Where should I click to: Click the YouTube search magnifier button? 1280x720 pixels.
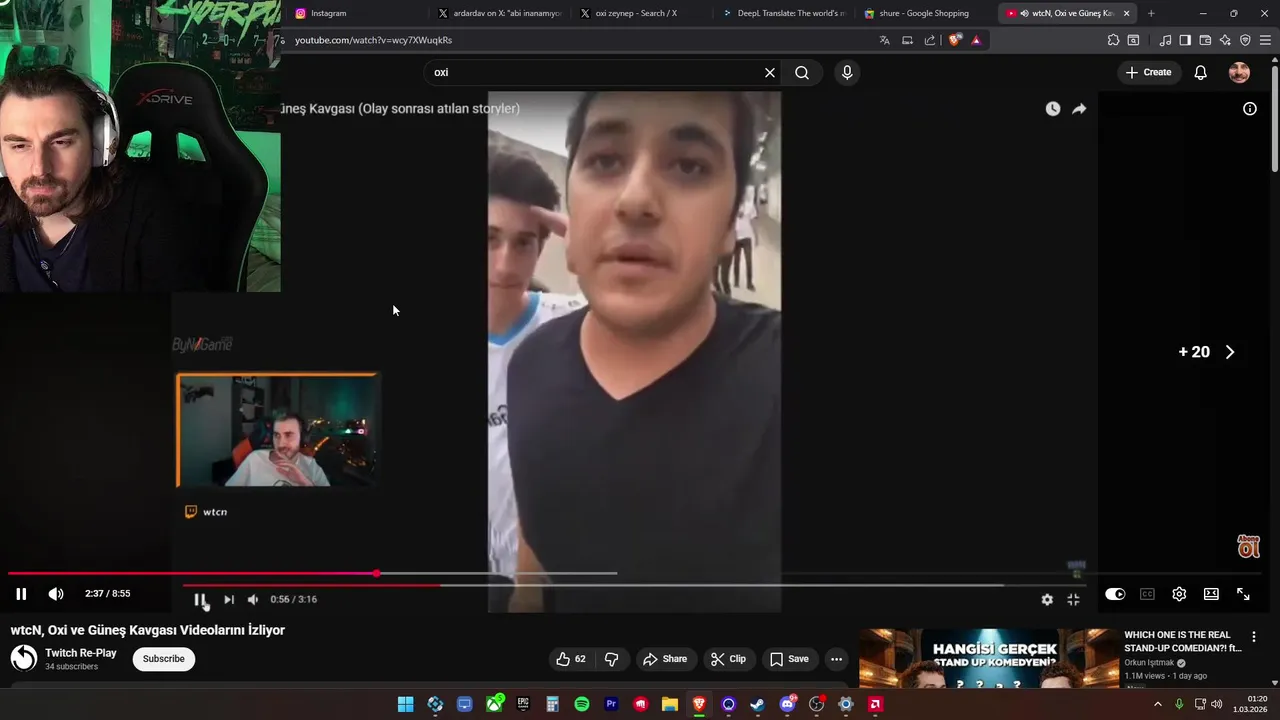coord(802,72)
